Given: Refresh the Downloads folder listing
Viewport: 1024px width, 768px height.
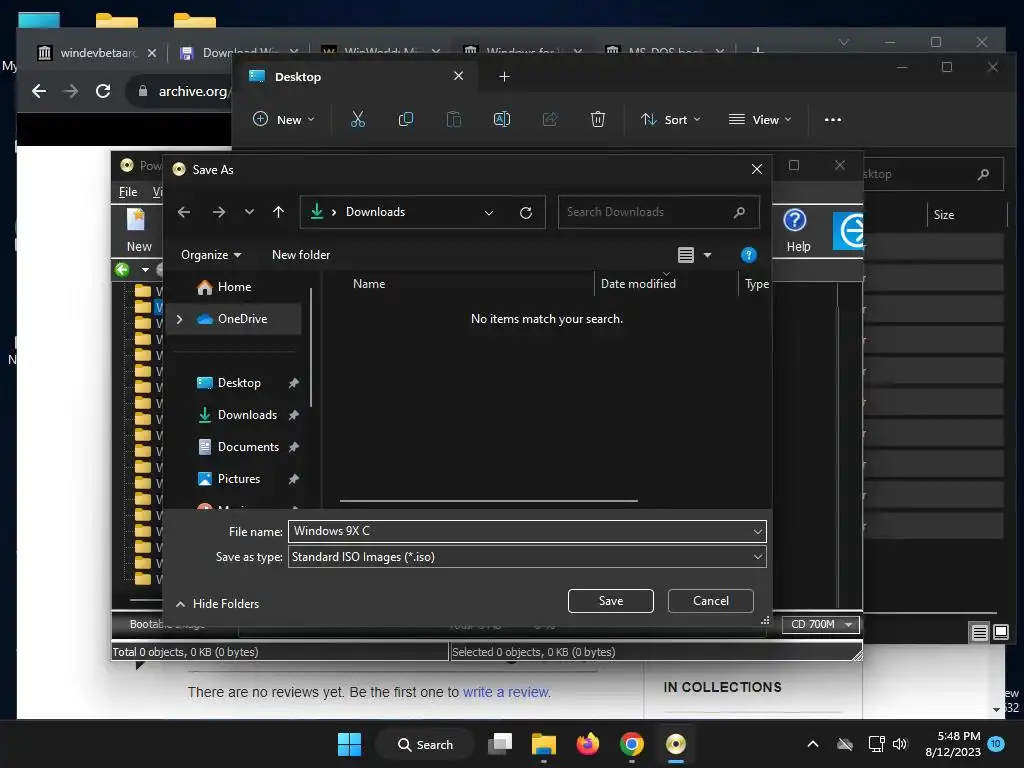Looking at the screenshot, I should pos(526,212).
